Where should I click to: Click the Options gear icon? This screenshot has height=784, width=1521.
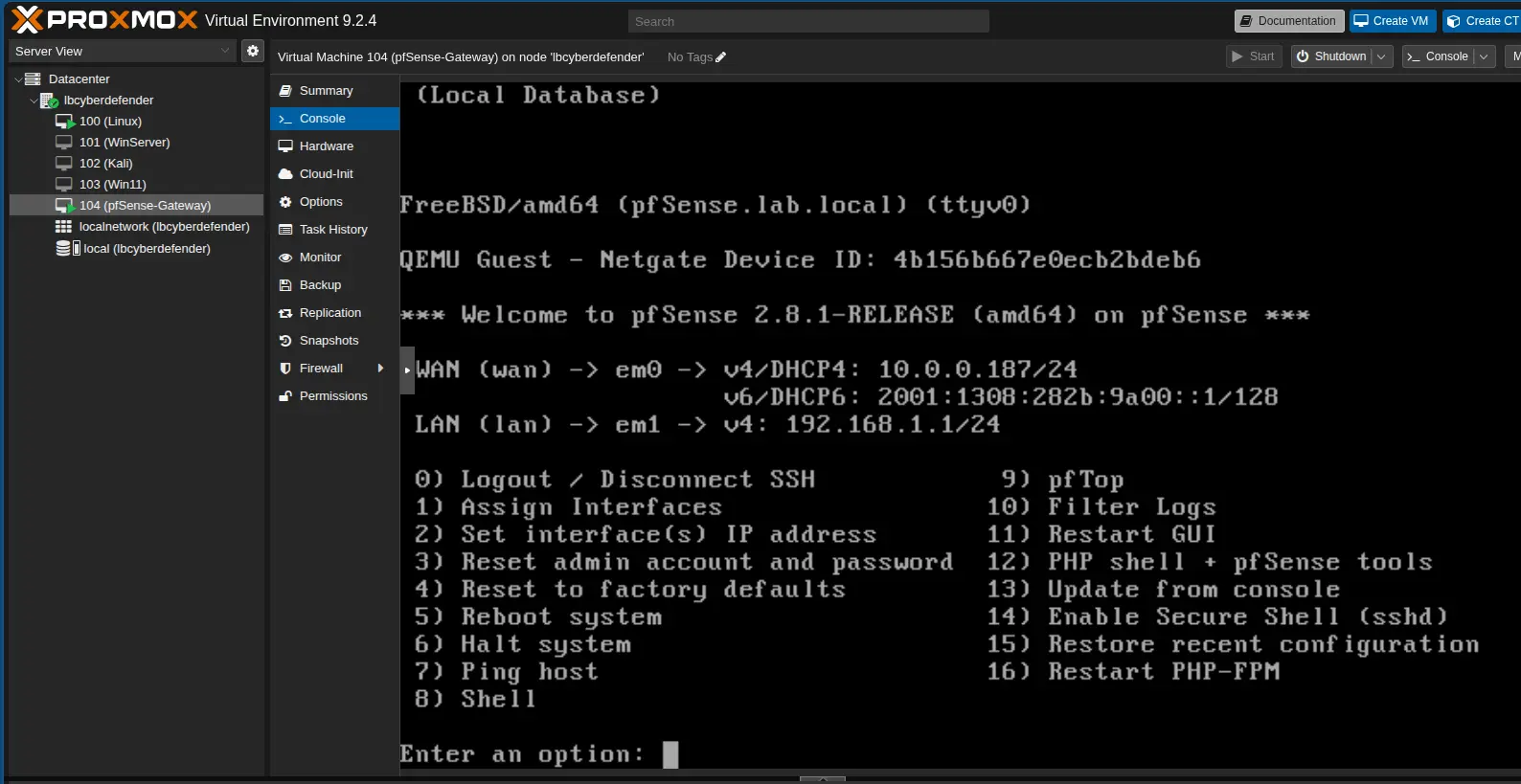click(284, 202)
